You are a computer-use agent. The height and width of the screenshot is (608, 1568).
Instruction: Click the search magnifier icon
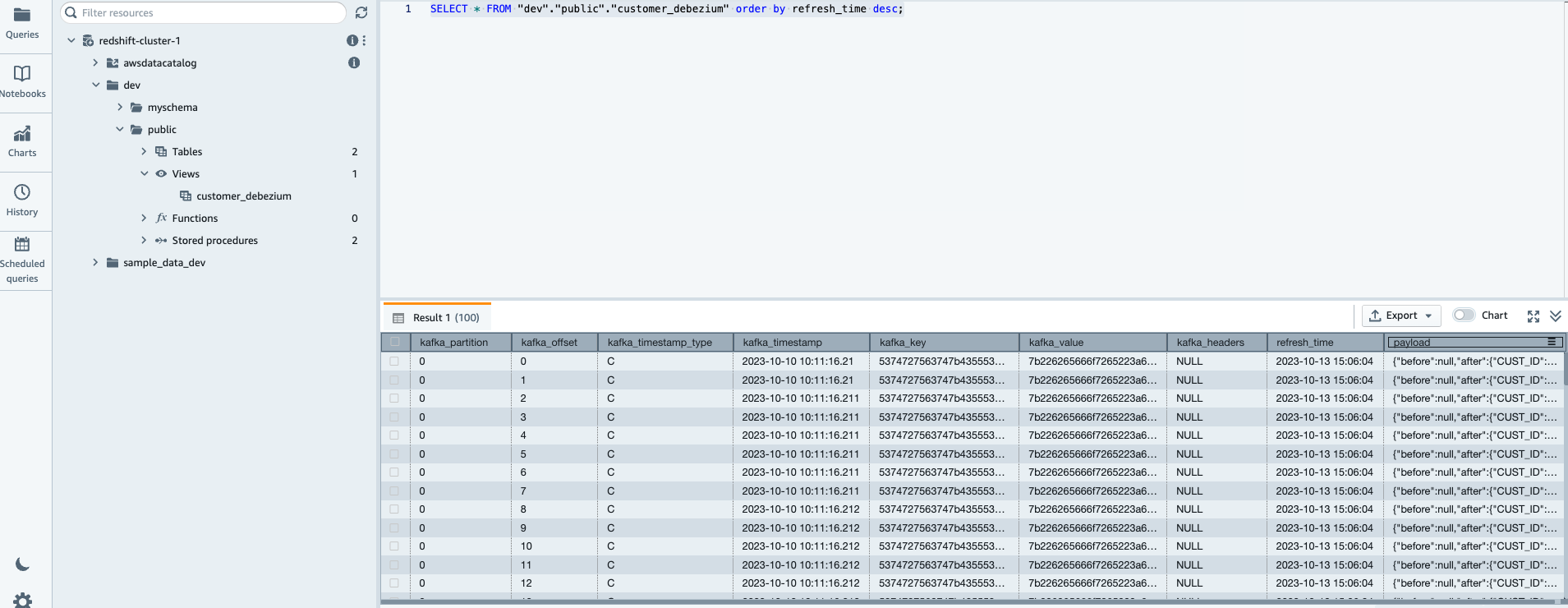click(x=71, y=12)
